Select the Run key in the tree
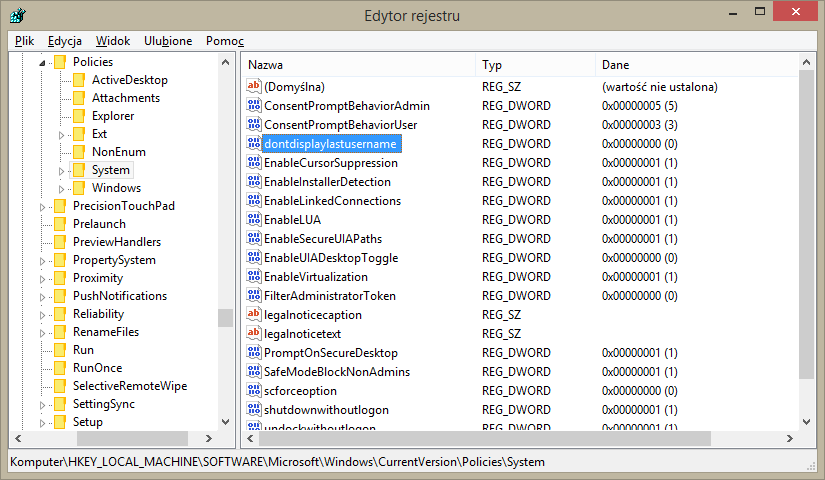 click(83, 350)
